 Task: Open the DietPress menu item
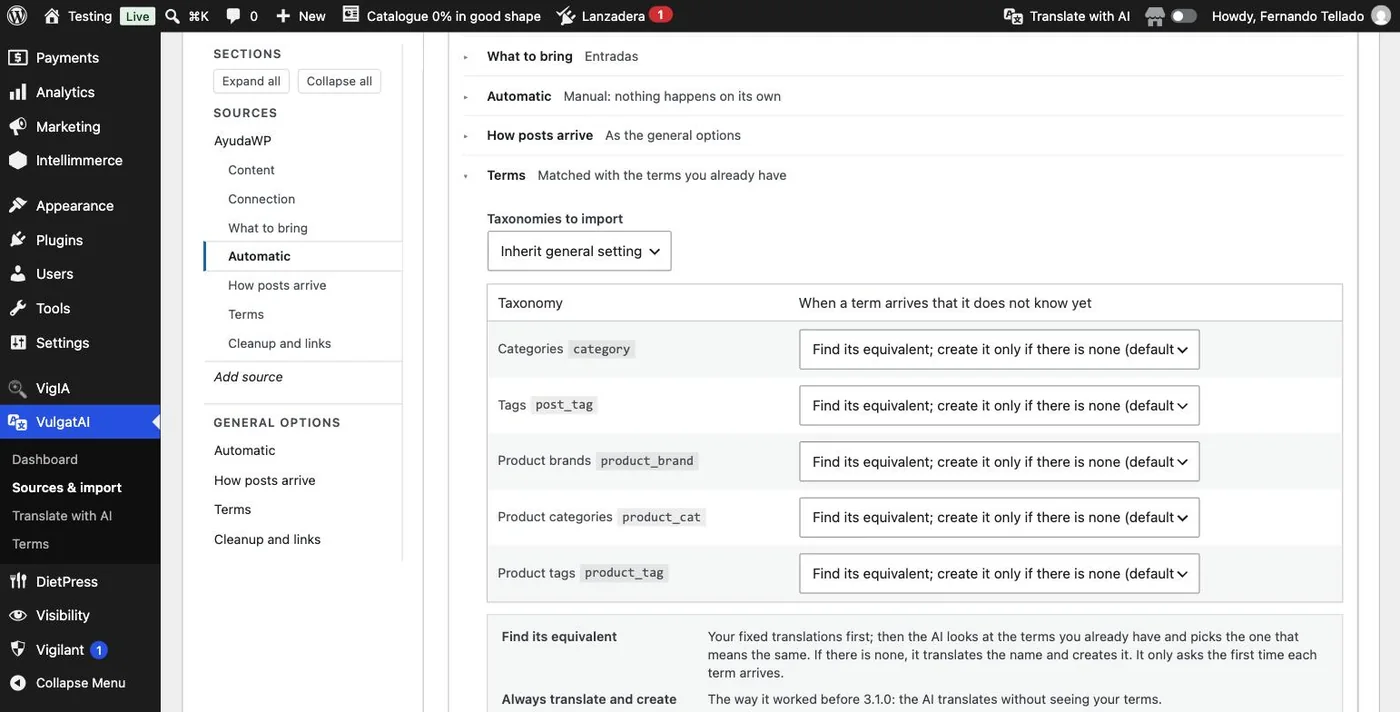(x=67, y=581)
